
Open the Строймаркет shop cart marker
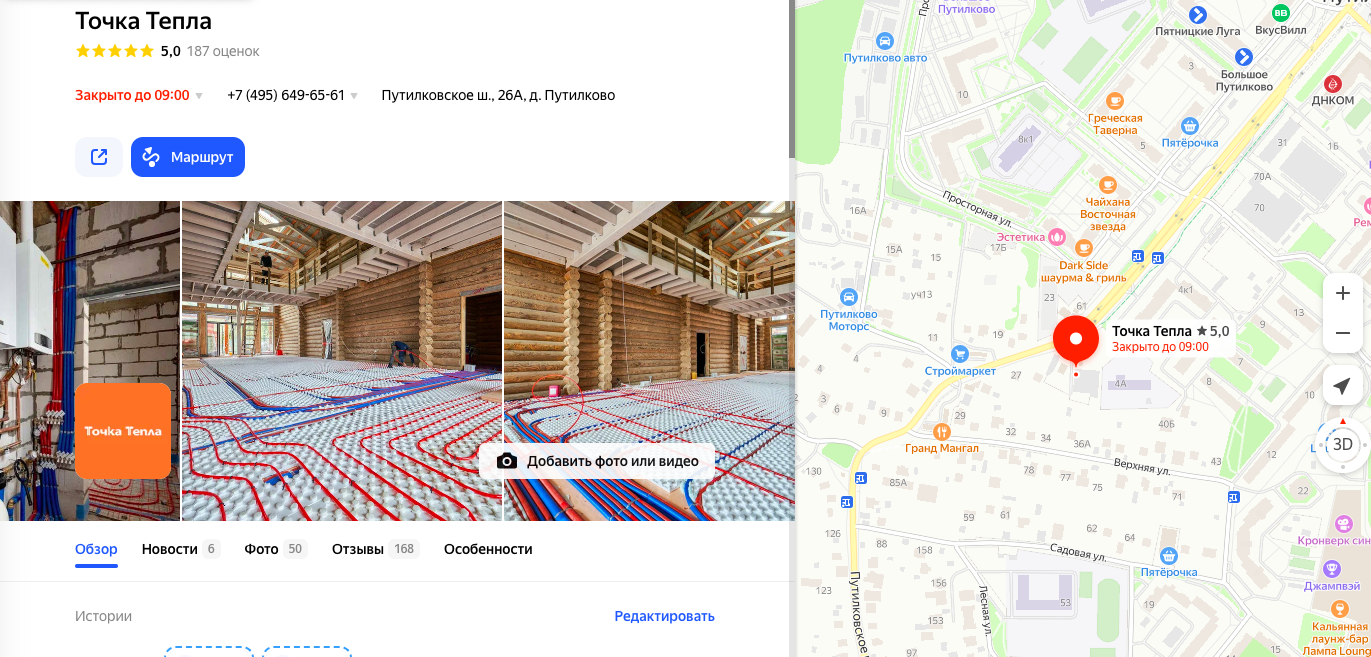pyautogui.click(x=960, y=353)
